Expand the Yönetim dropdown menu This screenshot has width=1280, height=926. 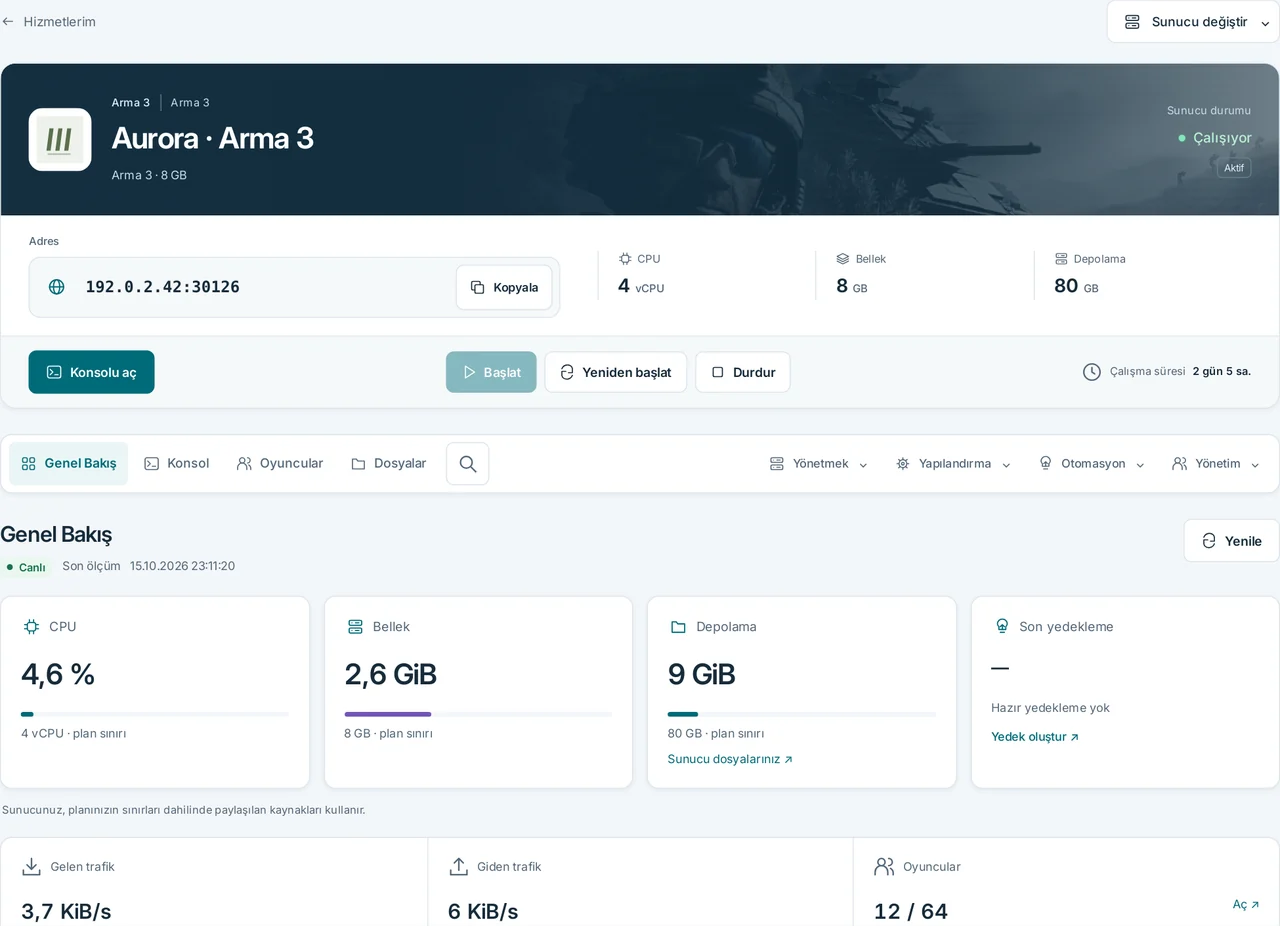point(1217,464)
